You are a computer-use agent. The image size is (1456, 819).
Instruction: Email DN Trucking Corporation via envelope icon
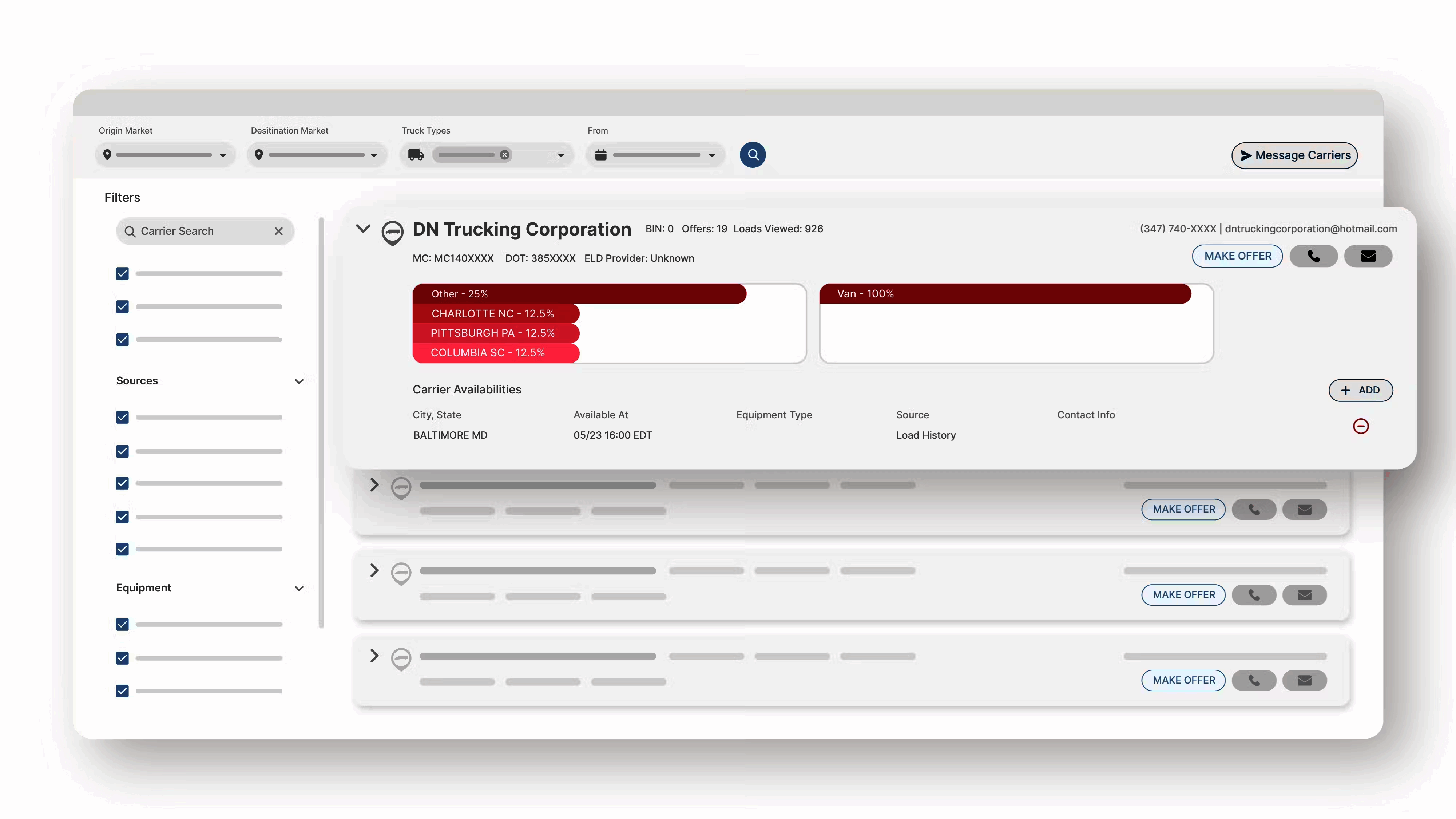(x=1367, y=256)
